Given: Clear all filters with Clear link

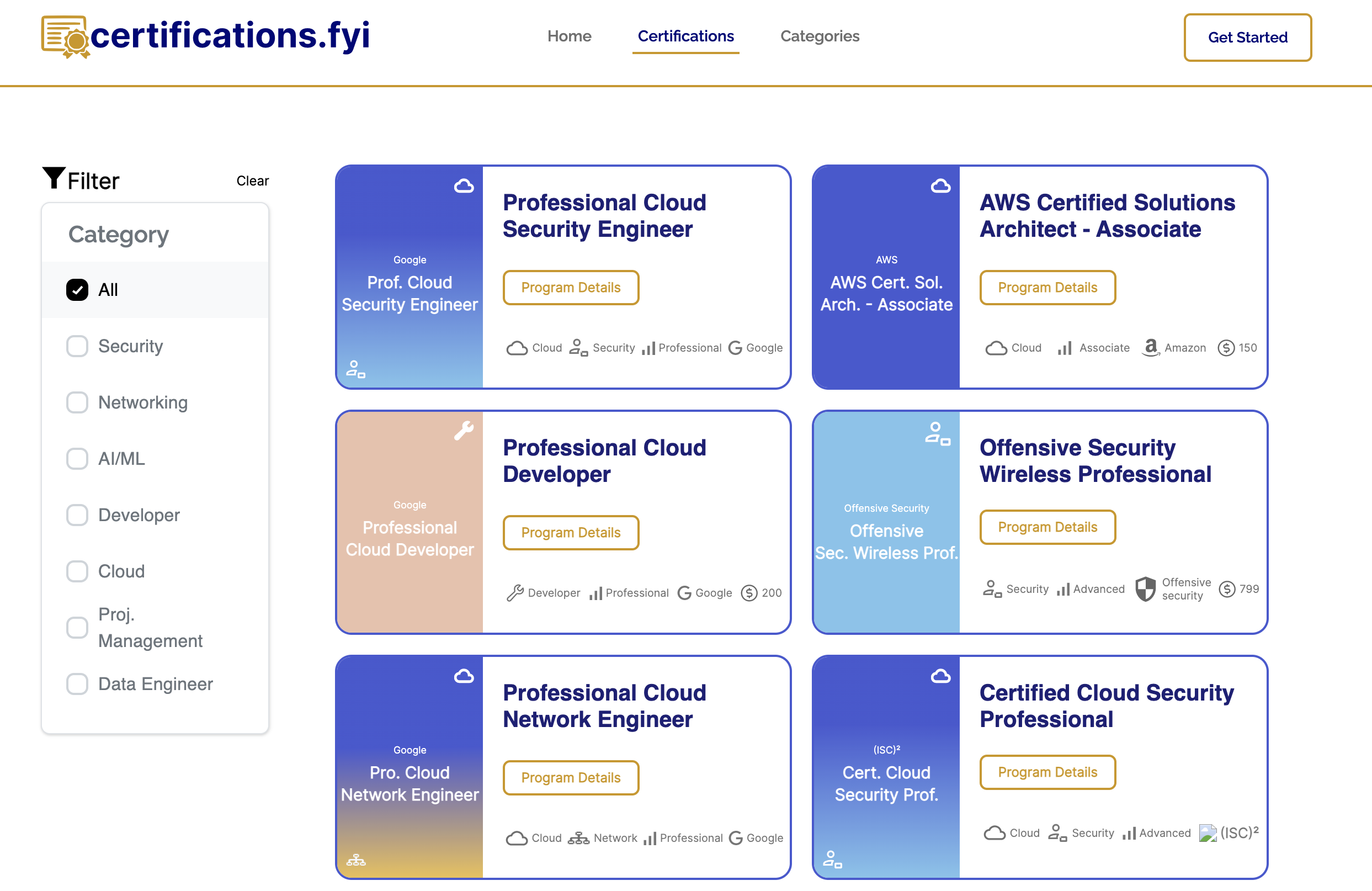Looking at the screenshot, I should pyautogui.click(x=253, y=181).
